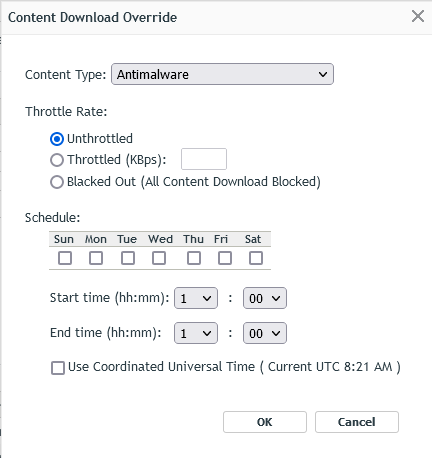Screen dimensions: 432x458
Task: Check the Sun schedule checkbox
Action: (65, 258)
